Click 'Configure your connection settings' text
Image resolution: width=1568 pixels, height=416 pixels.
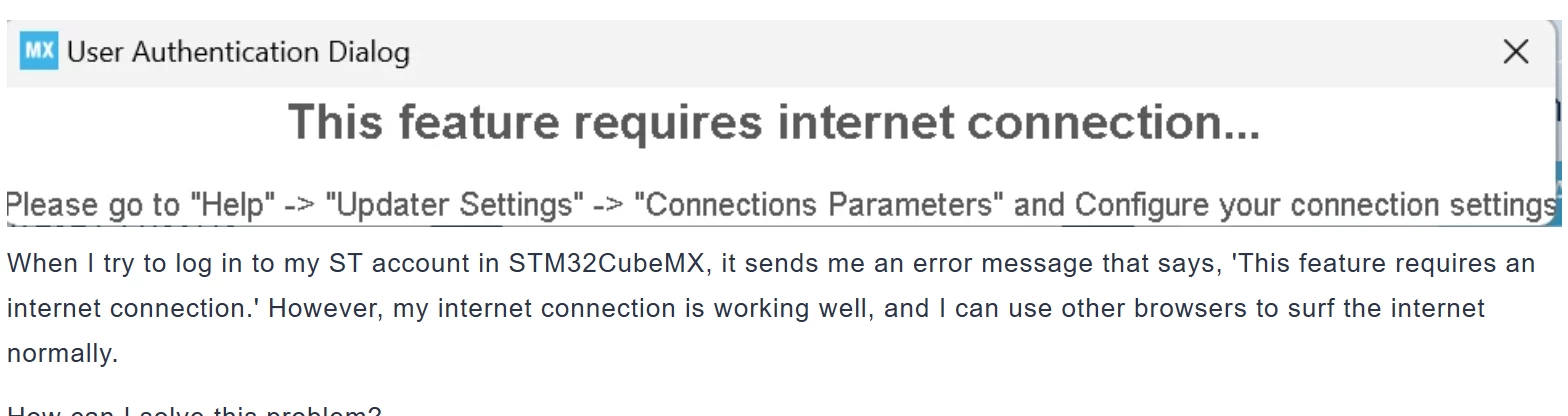coord(1315,205)
